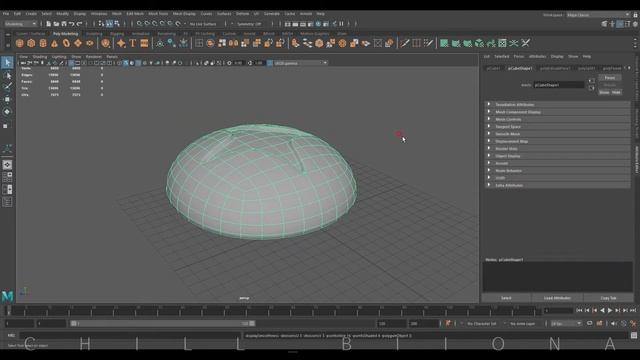Click the play forward button
The image size is (640, 360).
pos(610,311)
